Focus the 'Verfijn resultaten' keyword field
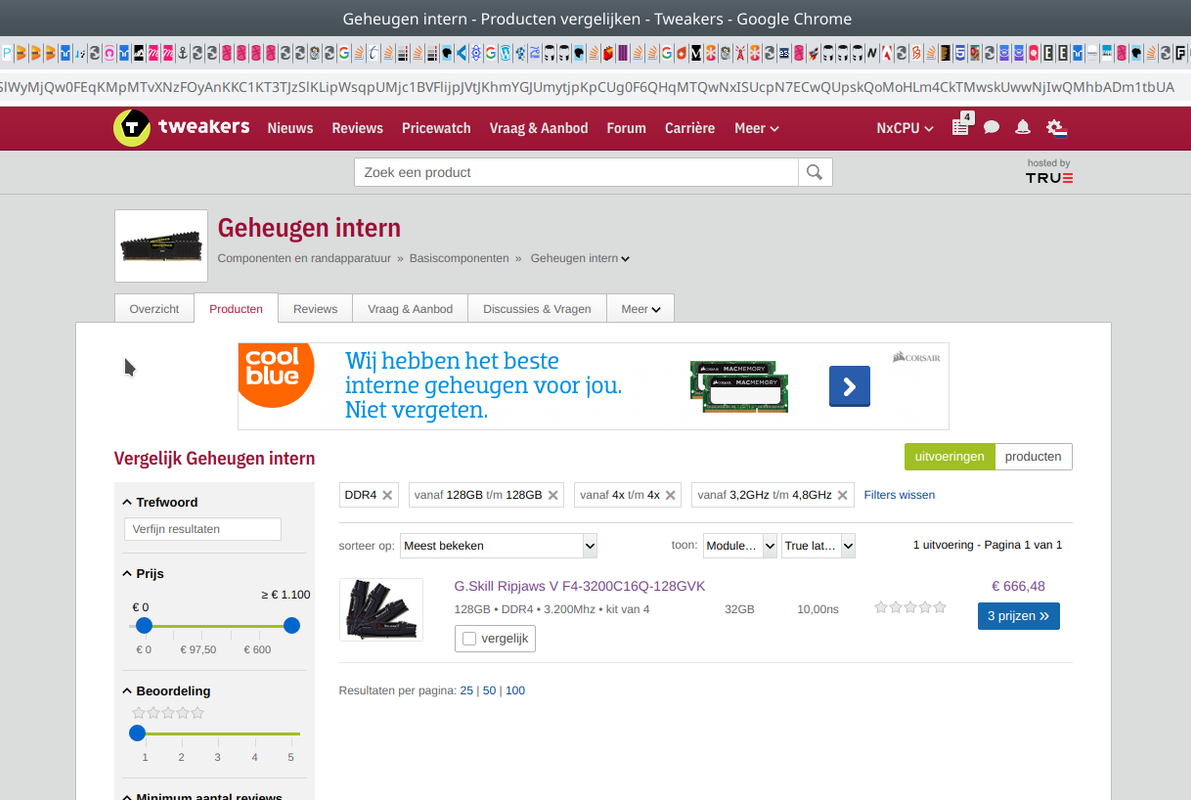The height and width of the screenshot is (800, 1191). click(203, 530)
